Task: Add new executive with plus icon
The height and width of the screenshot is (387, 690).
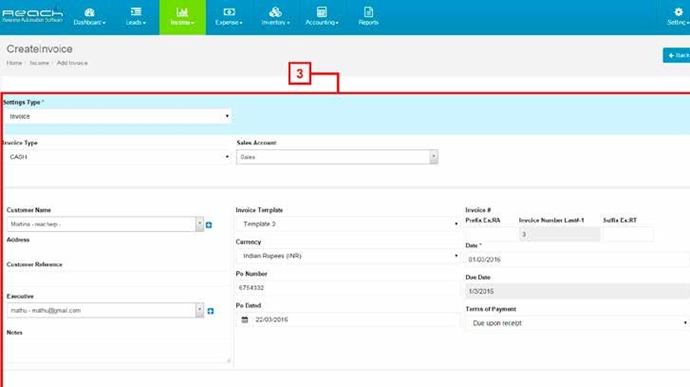Action: 210,311
